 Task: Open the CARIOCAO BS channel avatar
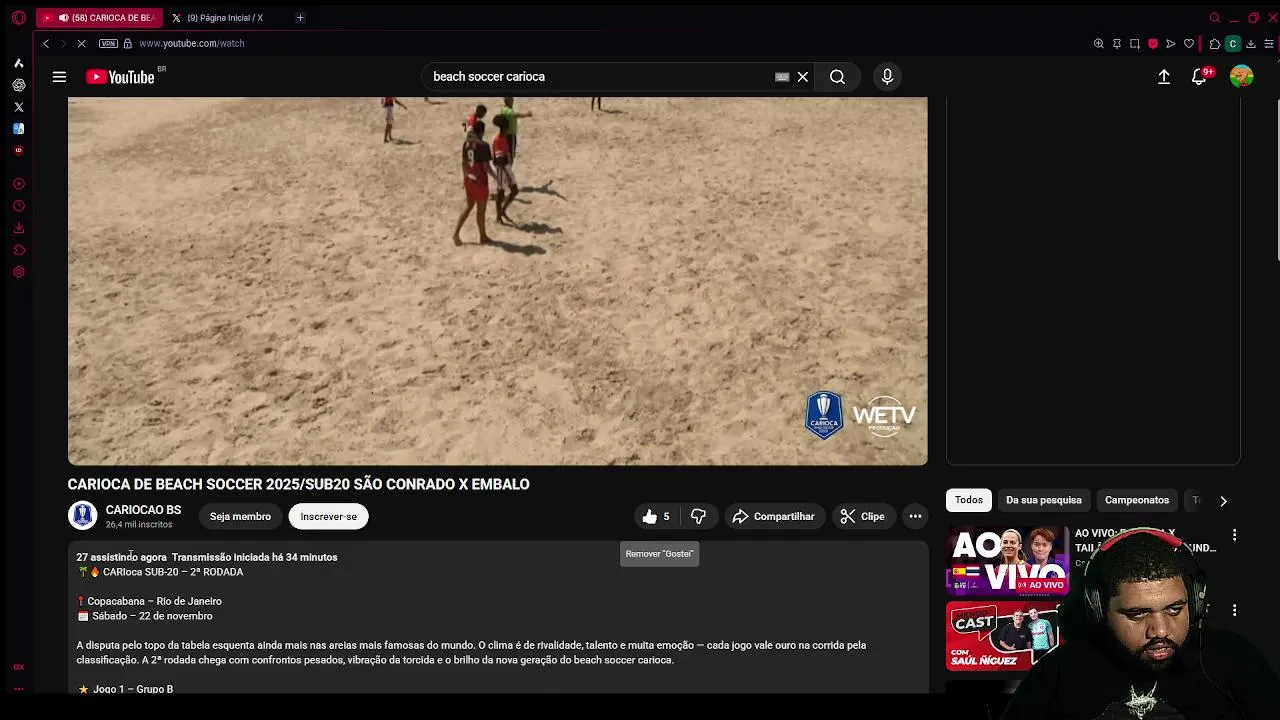[x=82, y=516]
